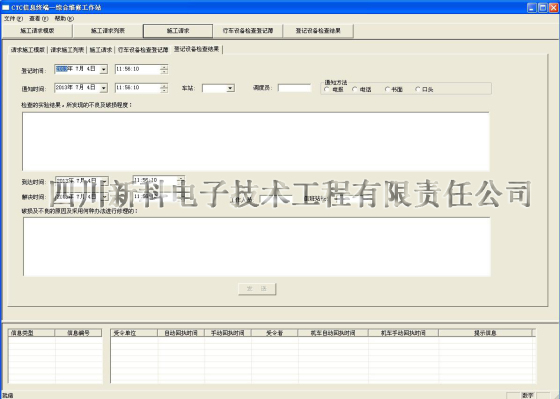Expand the 登记时间 date dropdown
Screen dimensions: 560x399
104,69
